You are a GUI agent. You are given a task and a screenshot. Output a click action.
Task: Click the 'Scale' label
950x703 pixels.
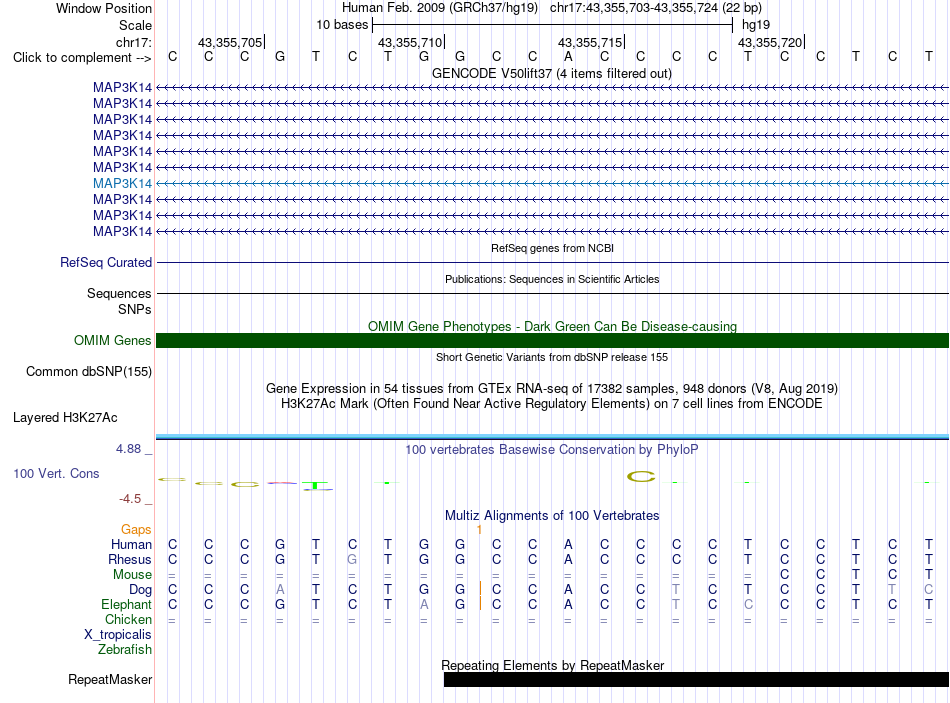pos(135,25)
